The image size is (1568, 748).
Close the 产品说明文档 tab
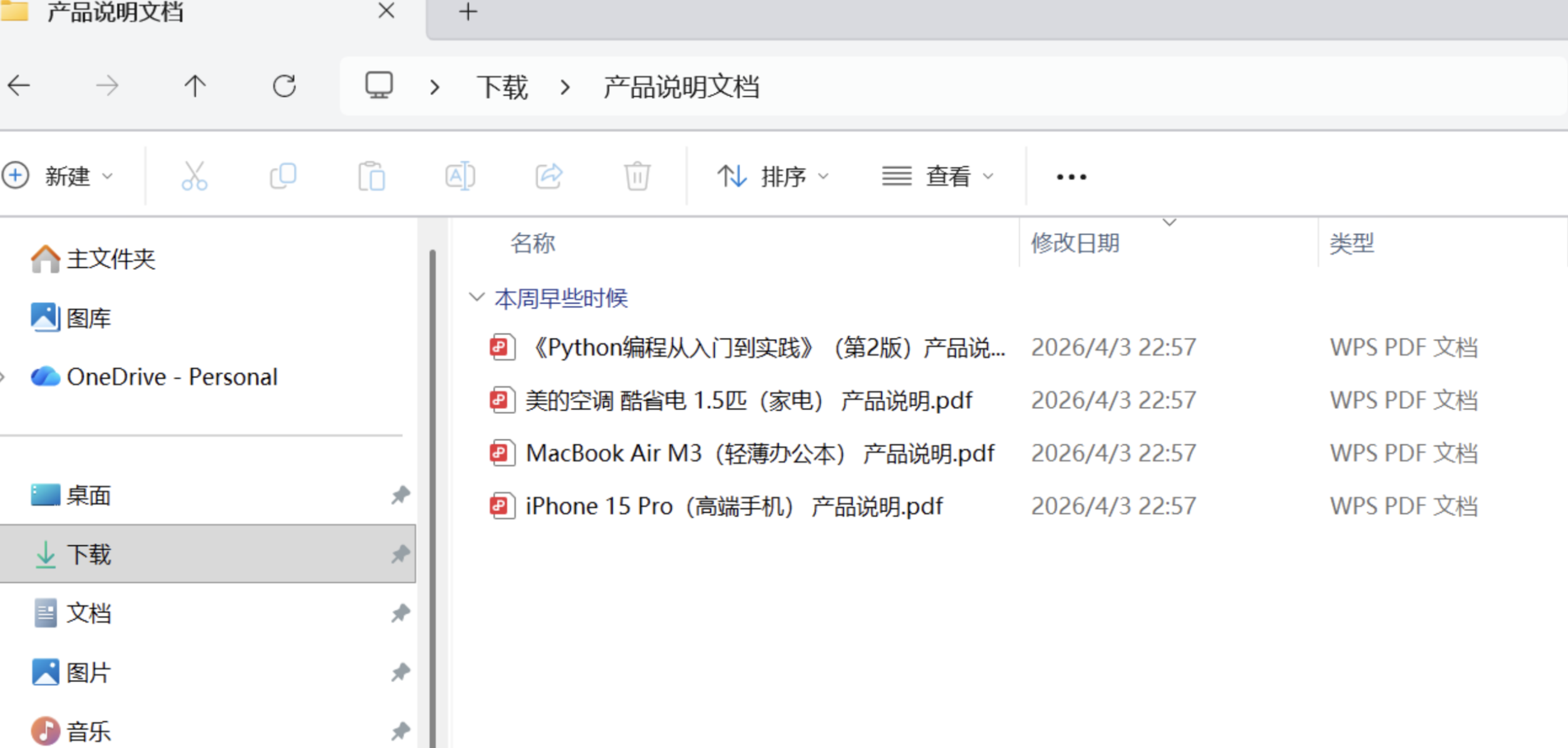386,11
